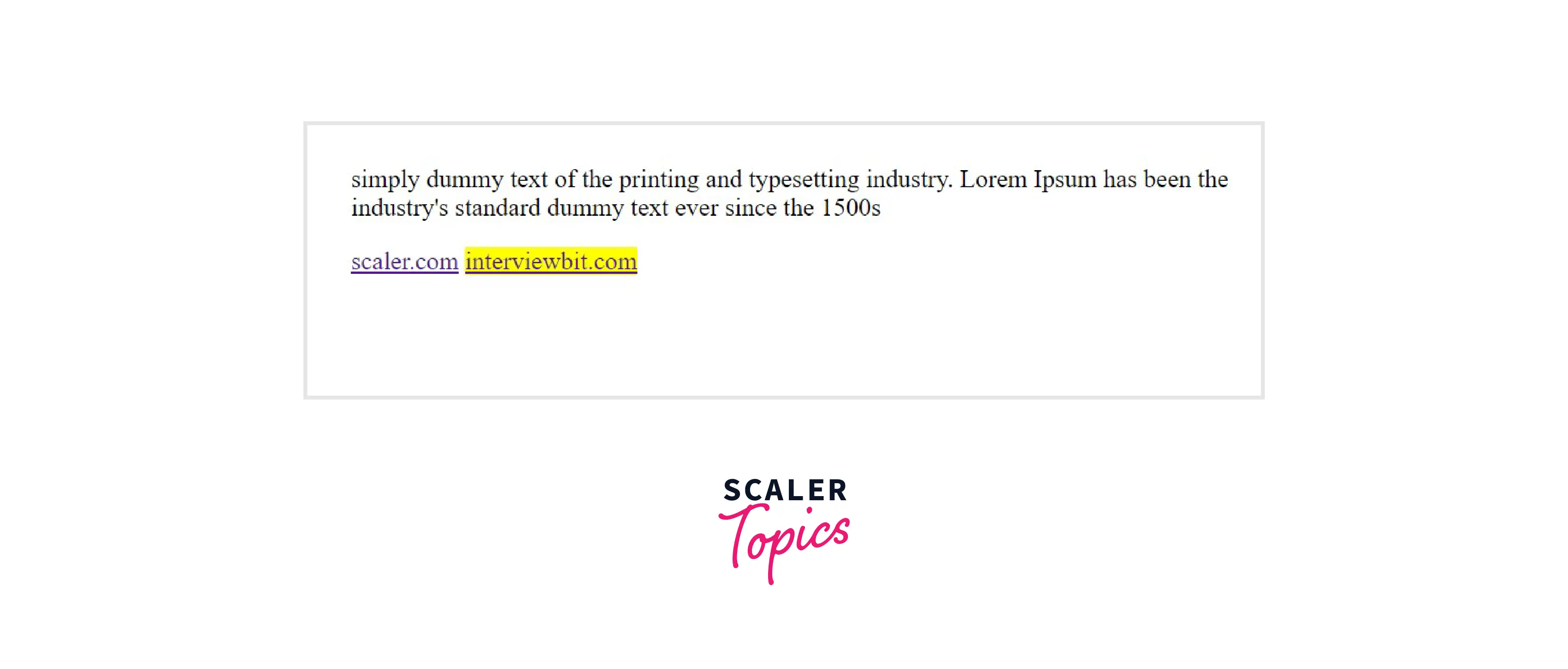Viewport: 1568px width, 669px height.
Task: Click the word "standard" in paragraph
Action: click(497, 208)
